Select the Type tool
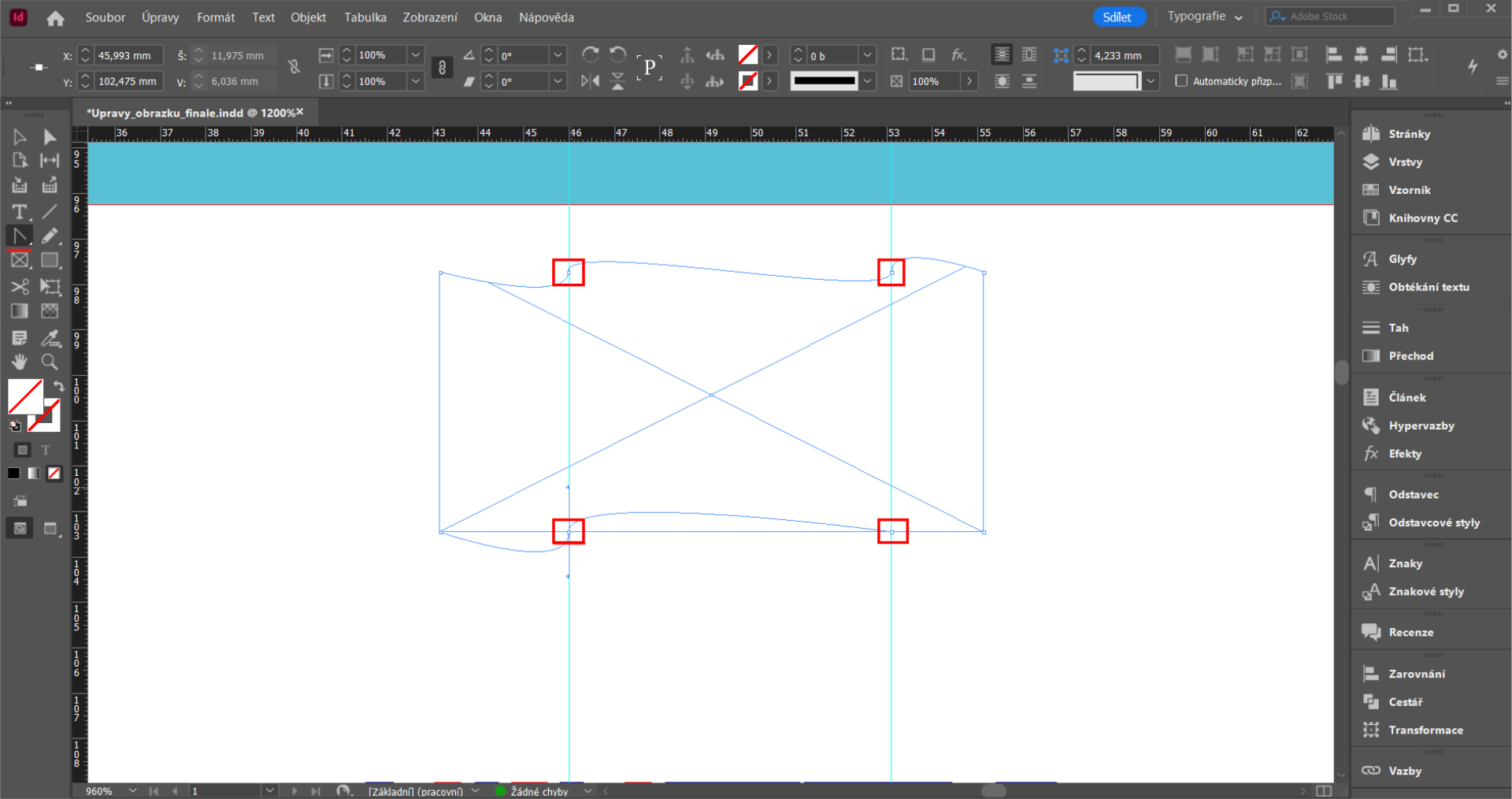This screenshot has width=1512, height=799. tap(19, 212)
